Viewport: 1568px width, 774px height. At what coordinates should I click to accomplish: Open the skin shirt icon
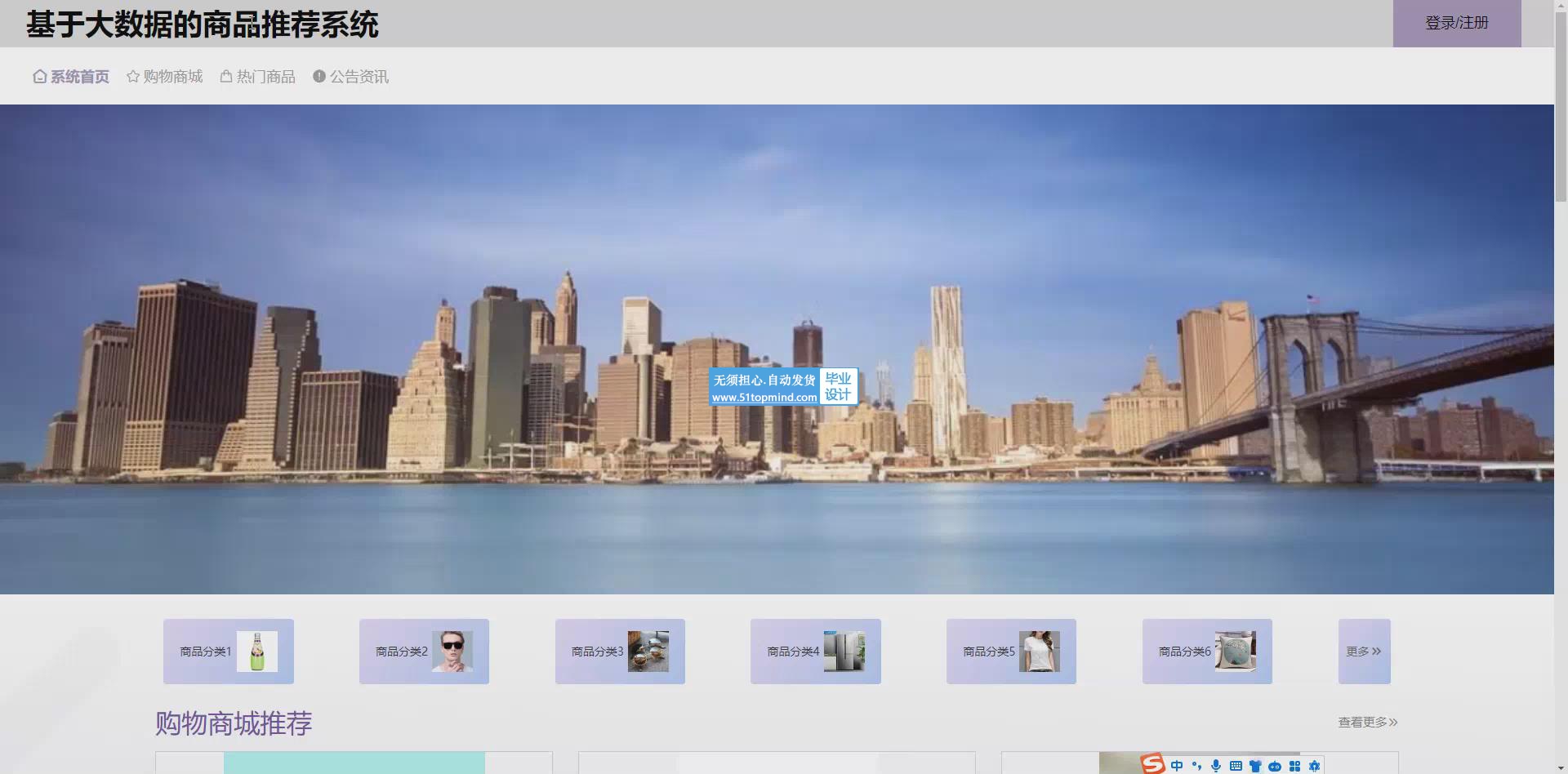1255,766
